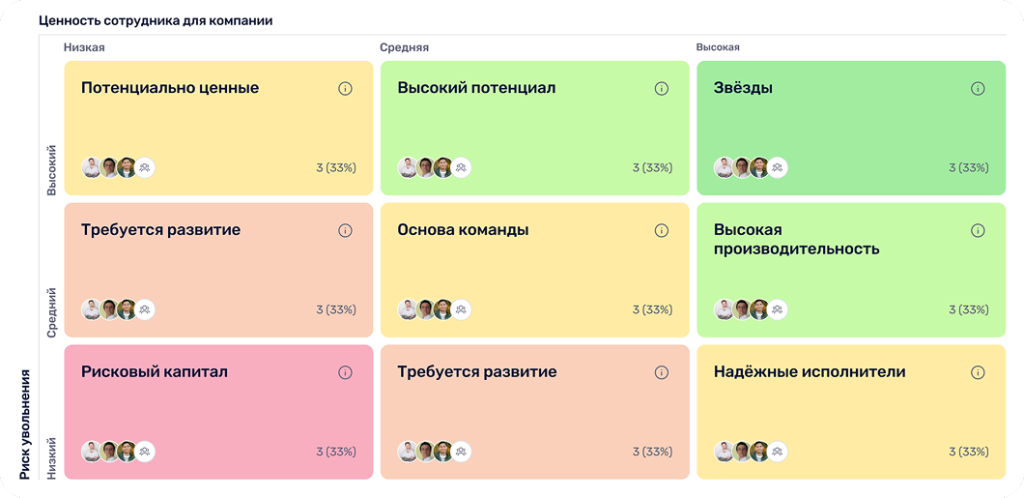Click the group icon in Звёзды card

click(x=777, y=168)
